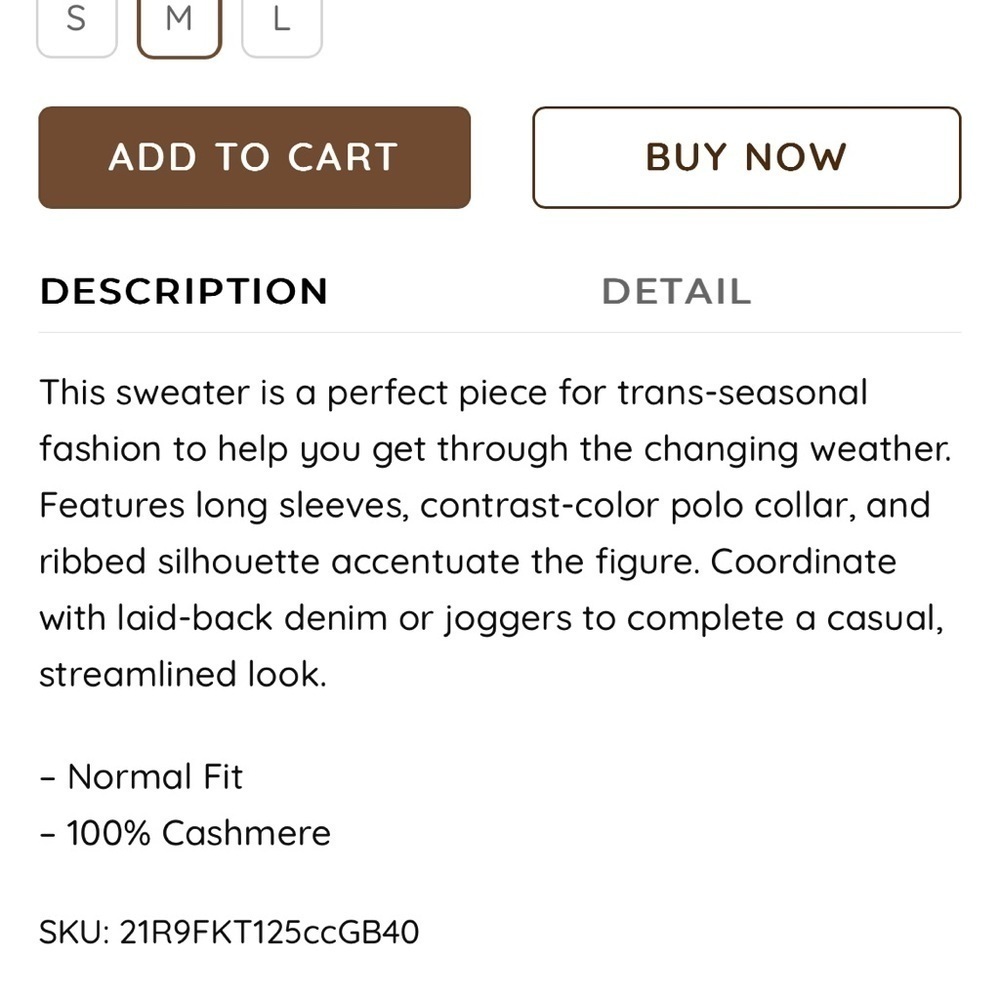Click the phrase 'changing weather' in description
1000x1000 pixels.
(x=797, y=449)
